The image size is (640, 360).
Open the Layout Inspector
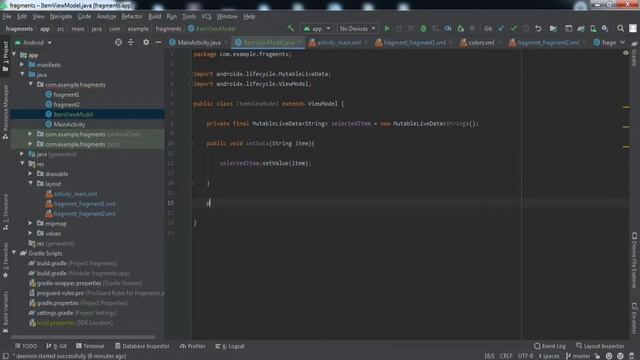tap(600, 346)
